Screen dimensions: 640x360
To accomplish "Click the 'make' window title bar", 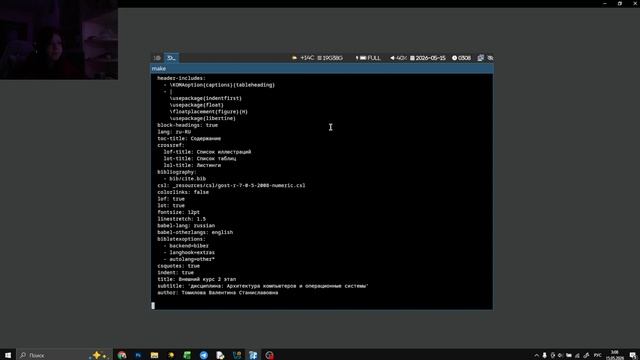I will [322, 69].
